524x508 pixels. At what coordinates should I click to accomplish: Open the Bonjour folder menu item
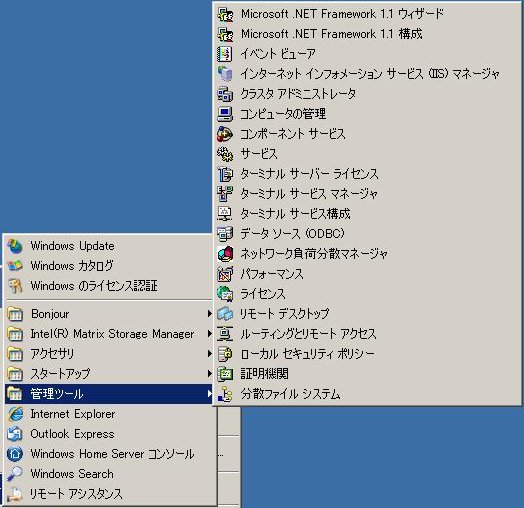pos(109,314)
